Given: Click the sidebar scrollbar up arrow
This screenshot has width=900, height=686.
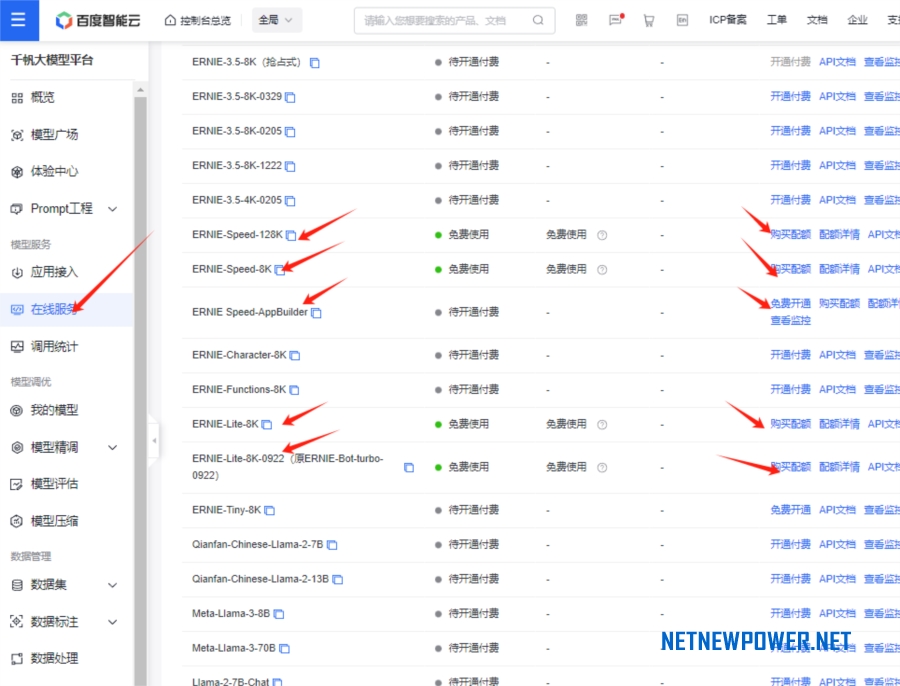Looking at the screenshot, I should 140,90.
